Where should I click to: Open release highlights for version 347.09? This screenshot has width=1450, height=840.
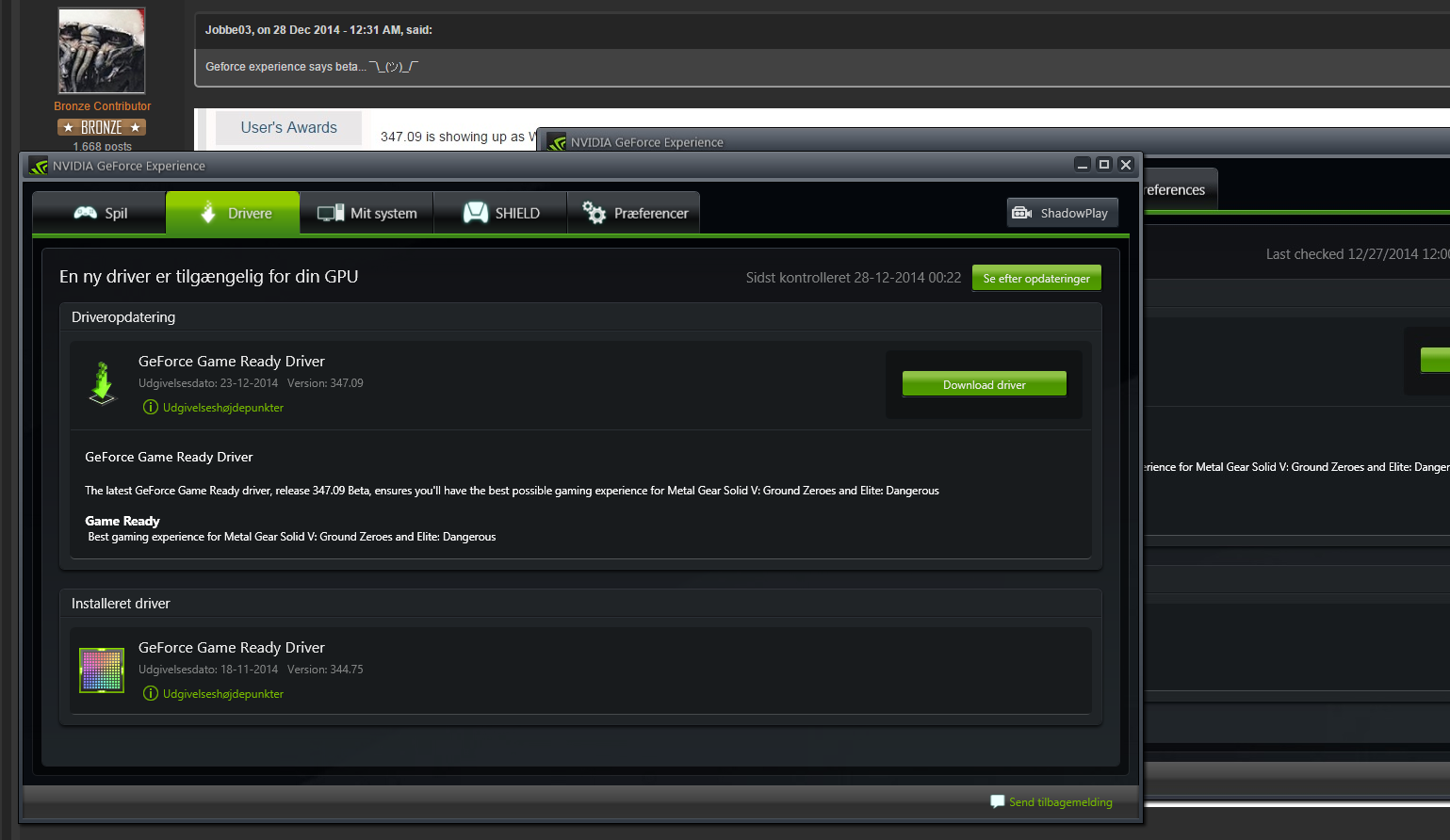coord(223,408)
